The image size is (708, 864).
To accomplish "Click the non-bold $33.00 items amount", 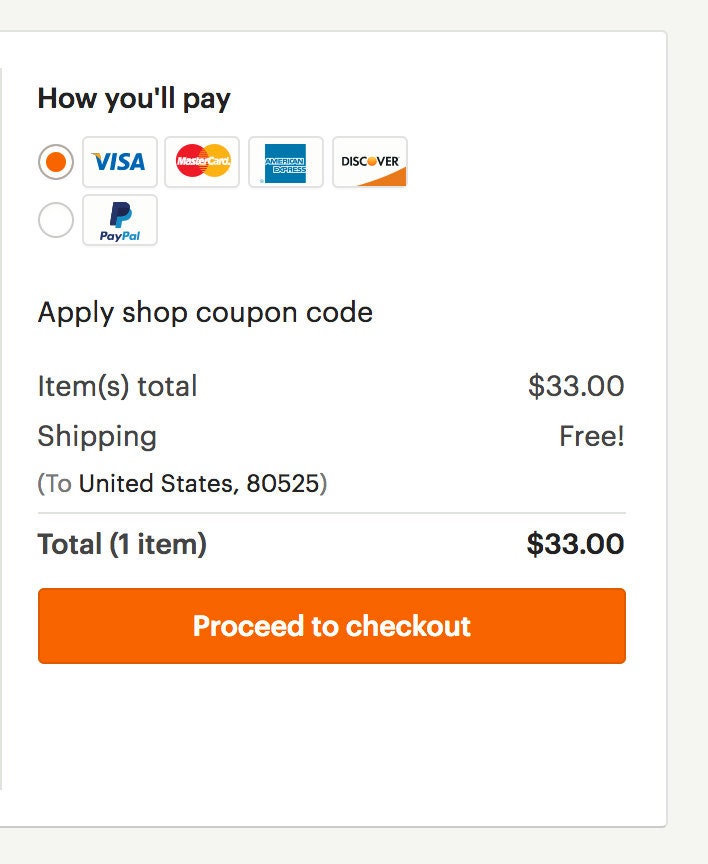I will [x=576, y=386].
